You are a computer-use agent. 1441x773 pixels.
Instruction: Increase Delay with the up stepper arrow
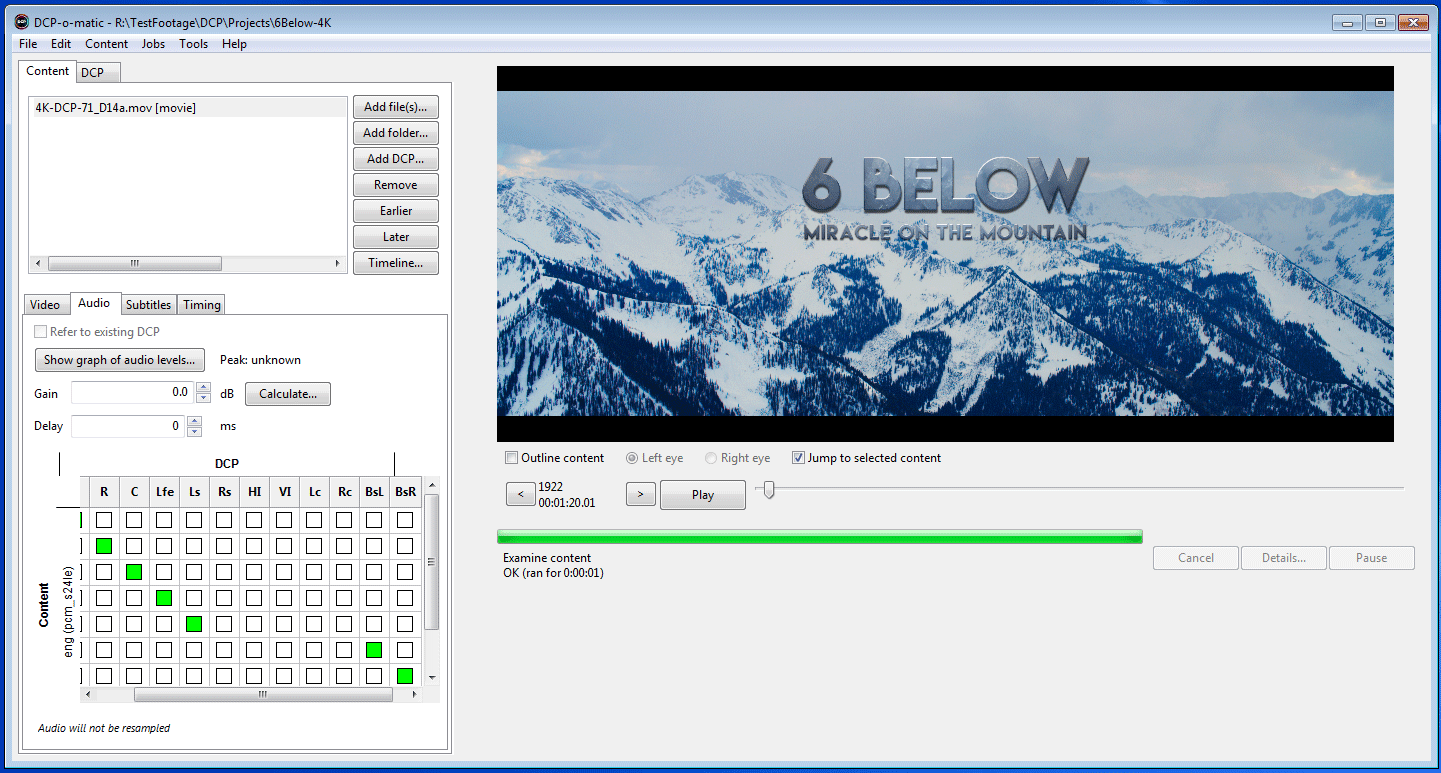(193, 421)
